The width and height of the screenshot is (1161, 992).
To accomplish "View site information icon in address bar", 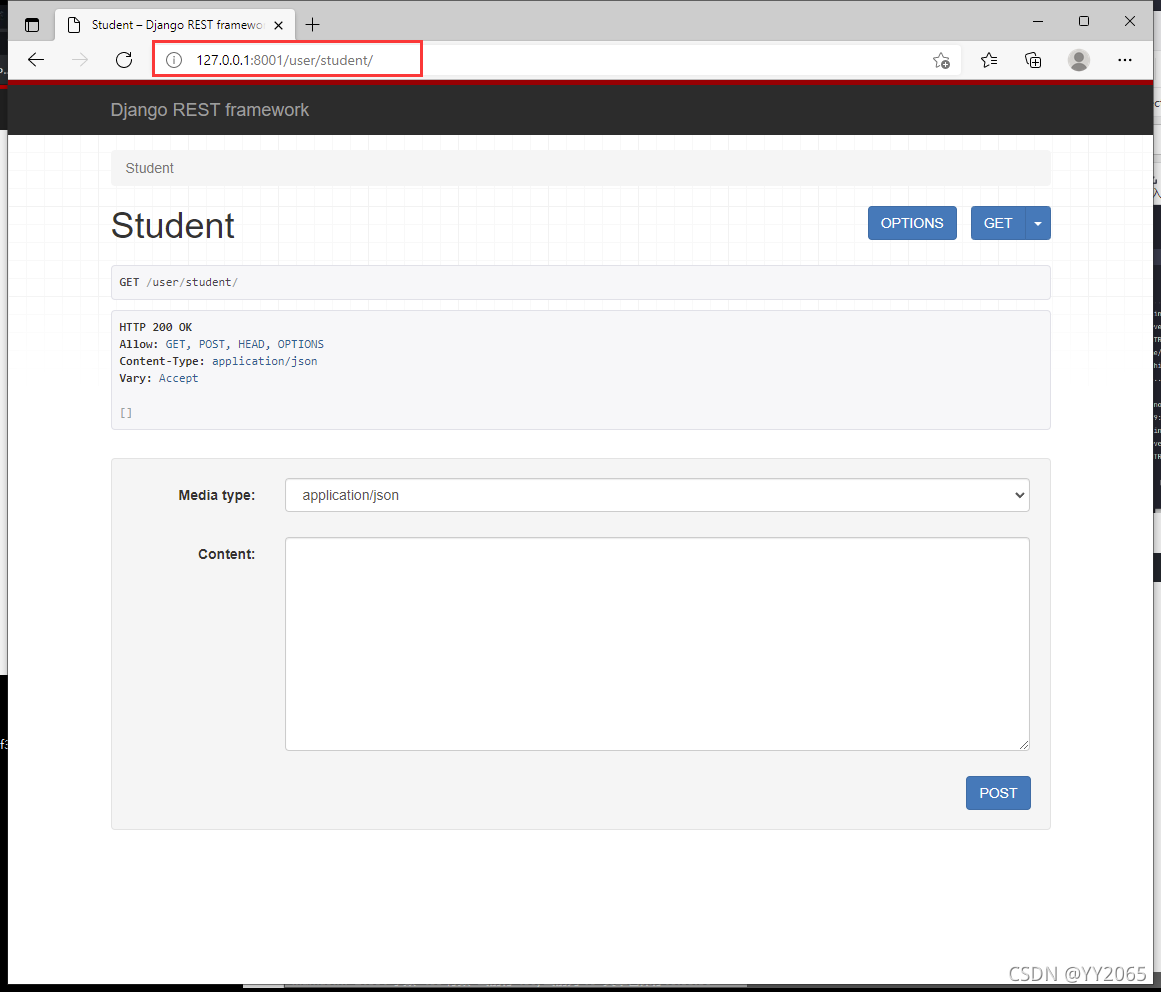I will point(173,60).
